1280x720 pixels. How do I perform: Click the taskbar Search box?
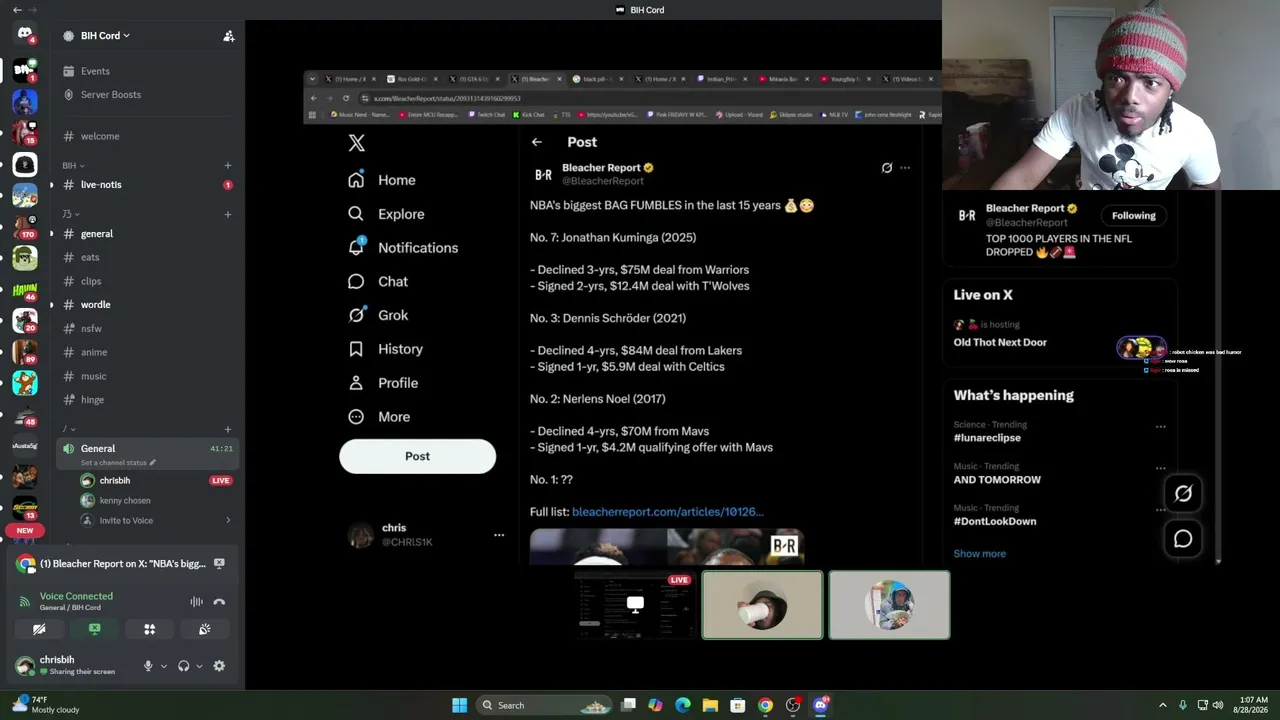[x=544, y=705]
